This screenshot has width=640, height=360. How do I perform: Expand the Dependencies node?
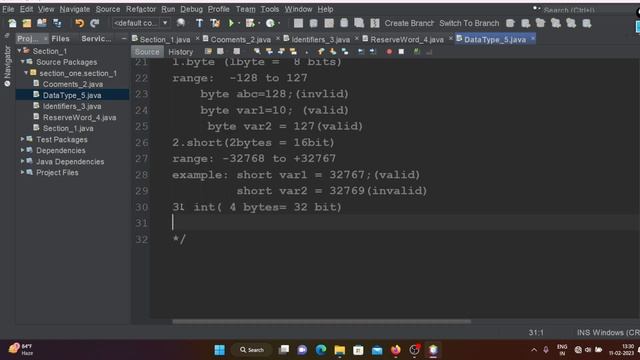[x=22, y=150]
